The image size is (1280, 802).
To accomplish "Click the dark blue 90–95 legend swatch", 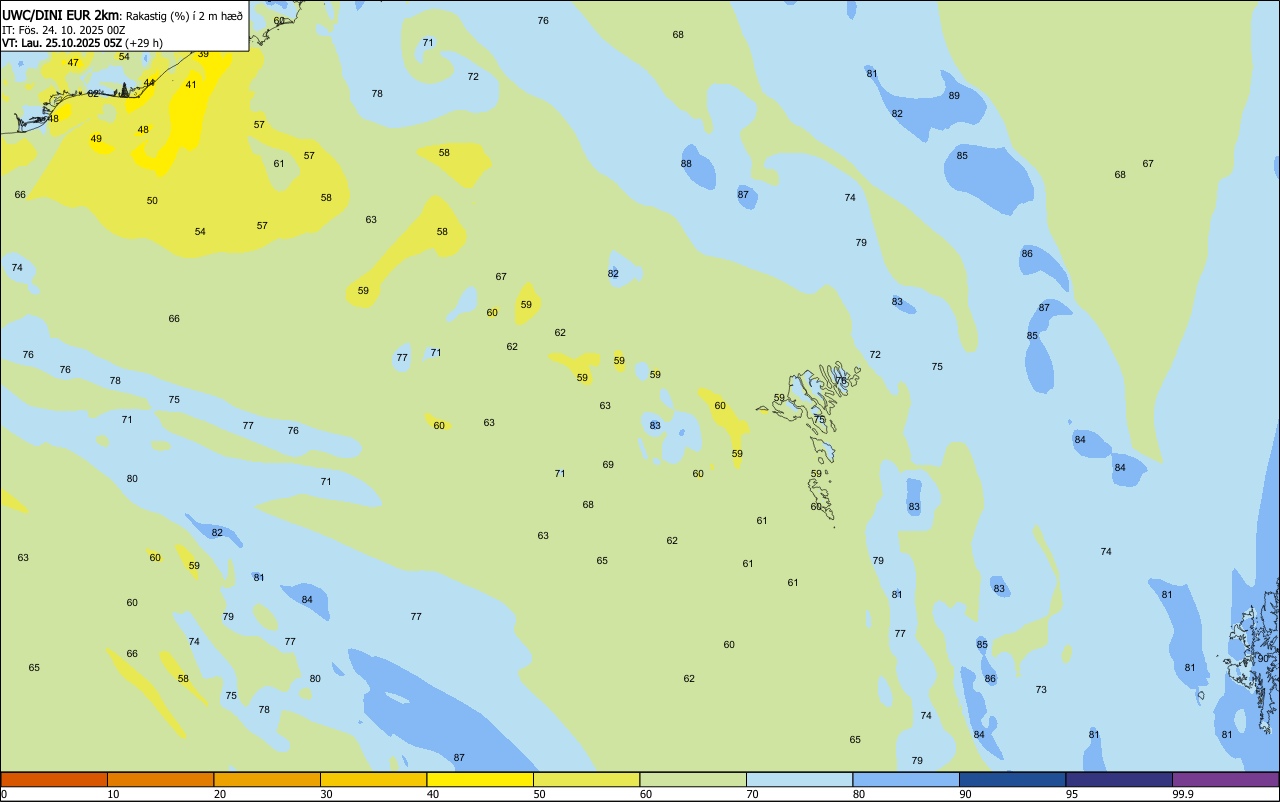I will (x=1012, y=779).
